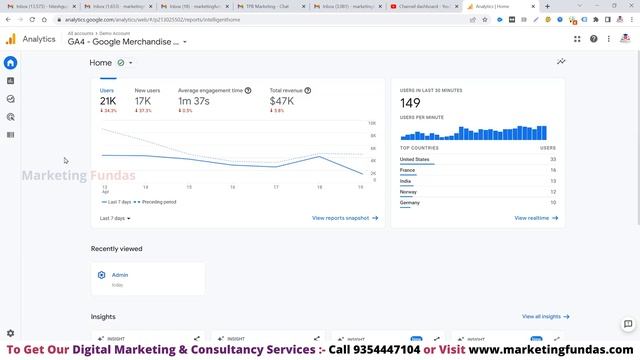
Task: Open the Advertising section icon in the sidebar
Action: [11, 117]
